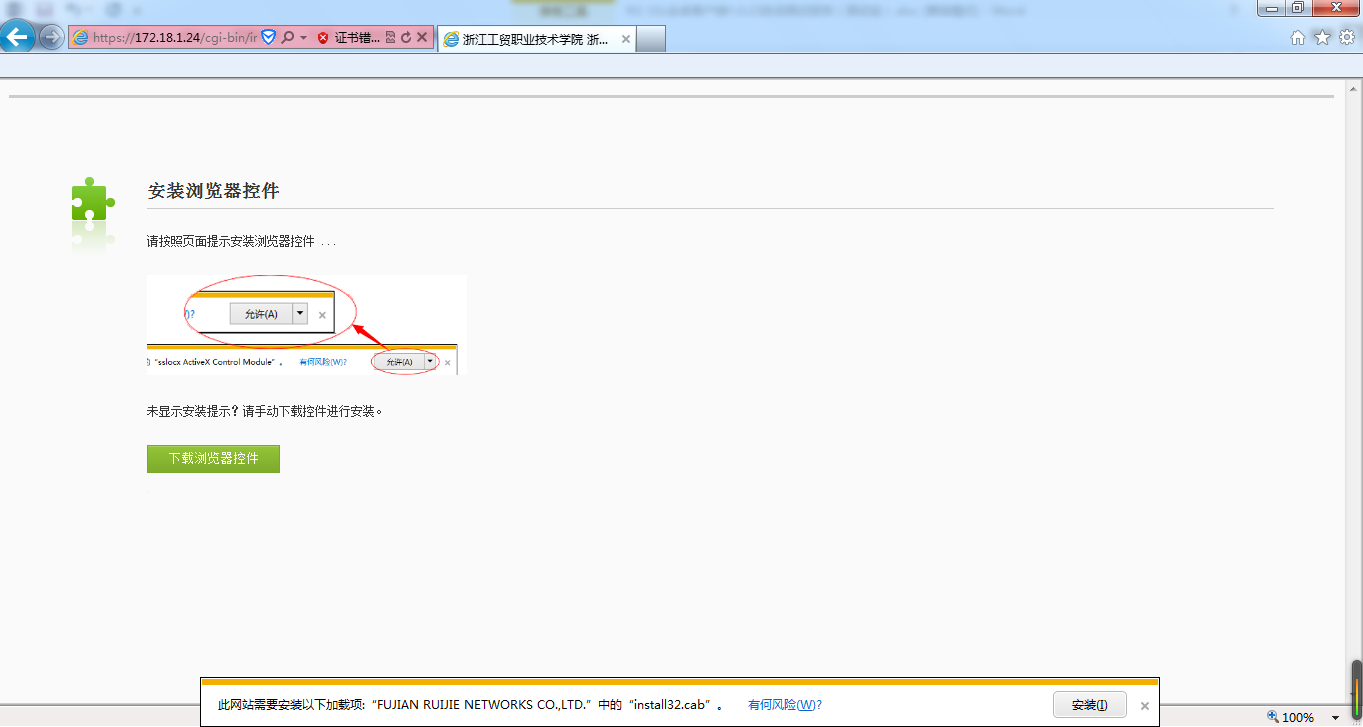This screenshot has height=727, width=1363.
Task: Open Favorites with the star icon
Action: click(x=1322, y=38)
